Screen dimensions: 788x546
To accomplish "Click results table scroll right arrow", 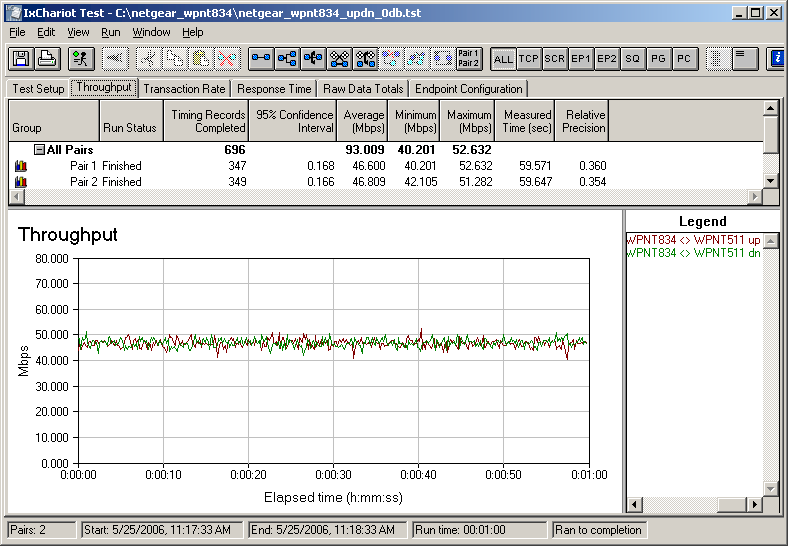I will 755,197.
